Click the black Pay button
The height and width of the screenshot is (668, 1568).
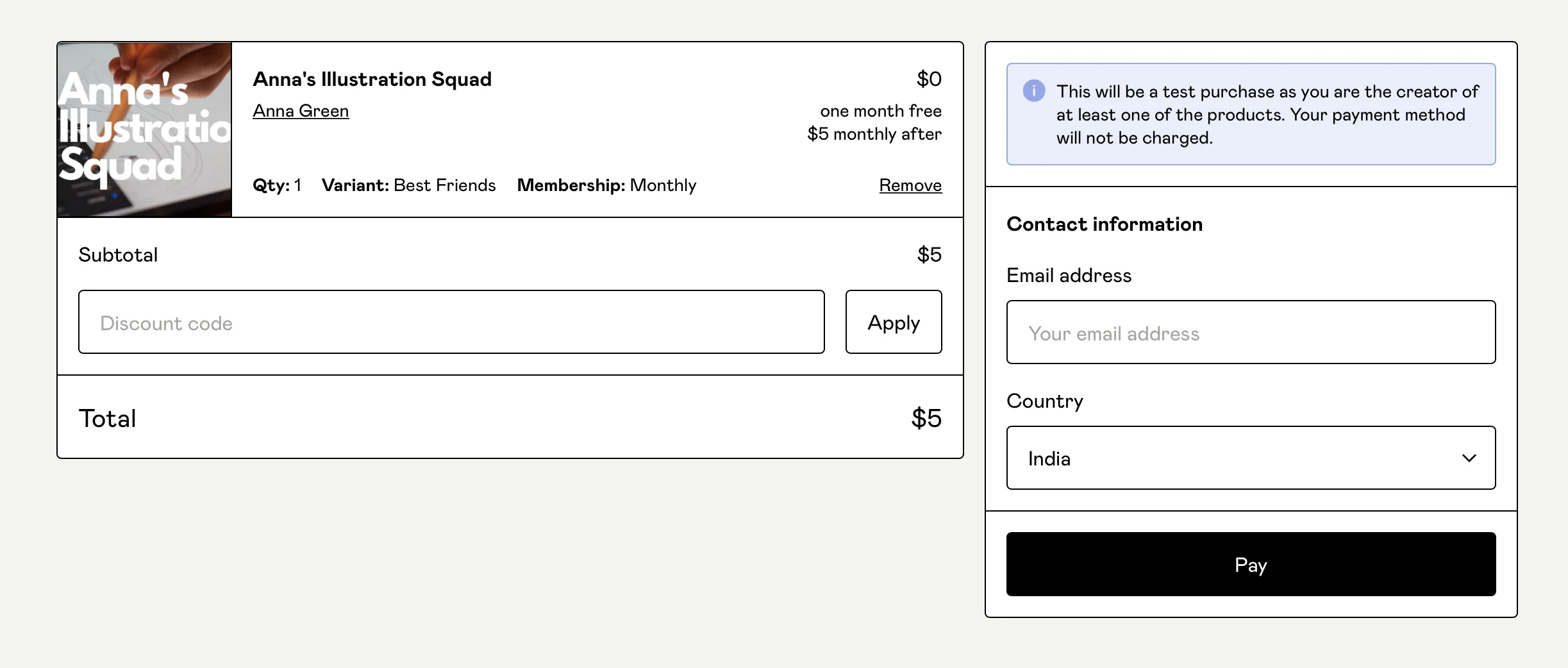(x=1250, y=564)
